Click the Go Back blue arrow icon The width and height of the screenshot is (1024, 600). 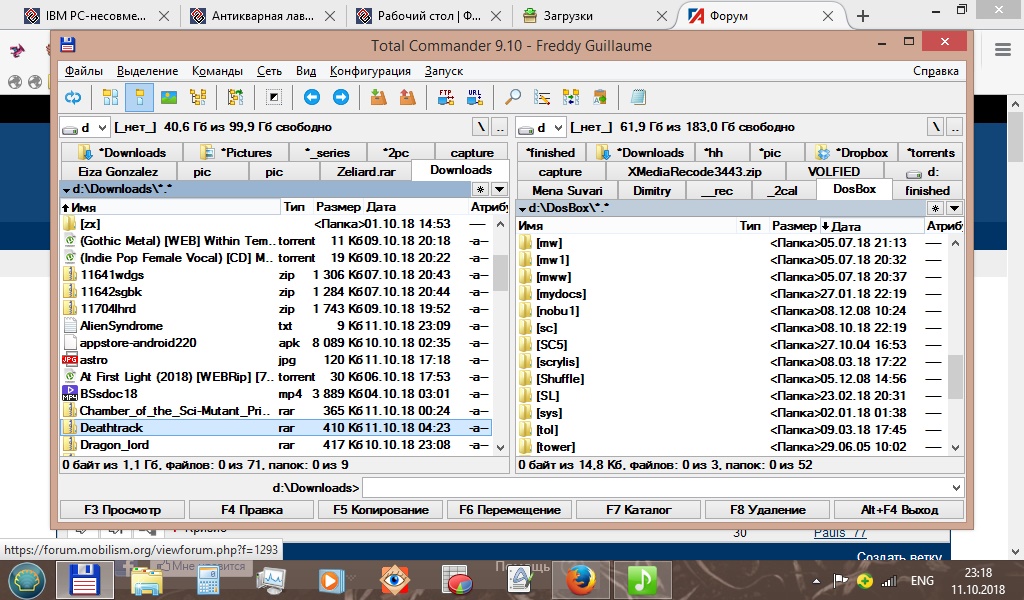tap(312, 97)
